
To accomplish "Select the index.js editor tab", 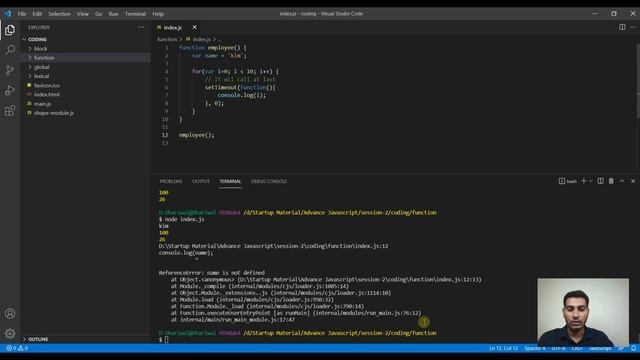I will coord(173,28).
